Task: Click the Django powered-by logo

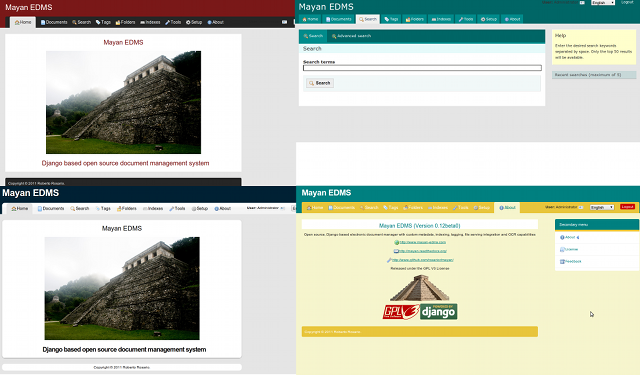Action: tap(438, 311)
